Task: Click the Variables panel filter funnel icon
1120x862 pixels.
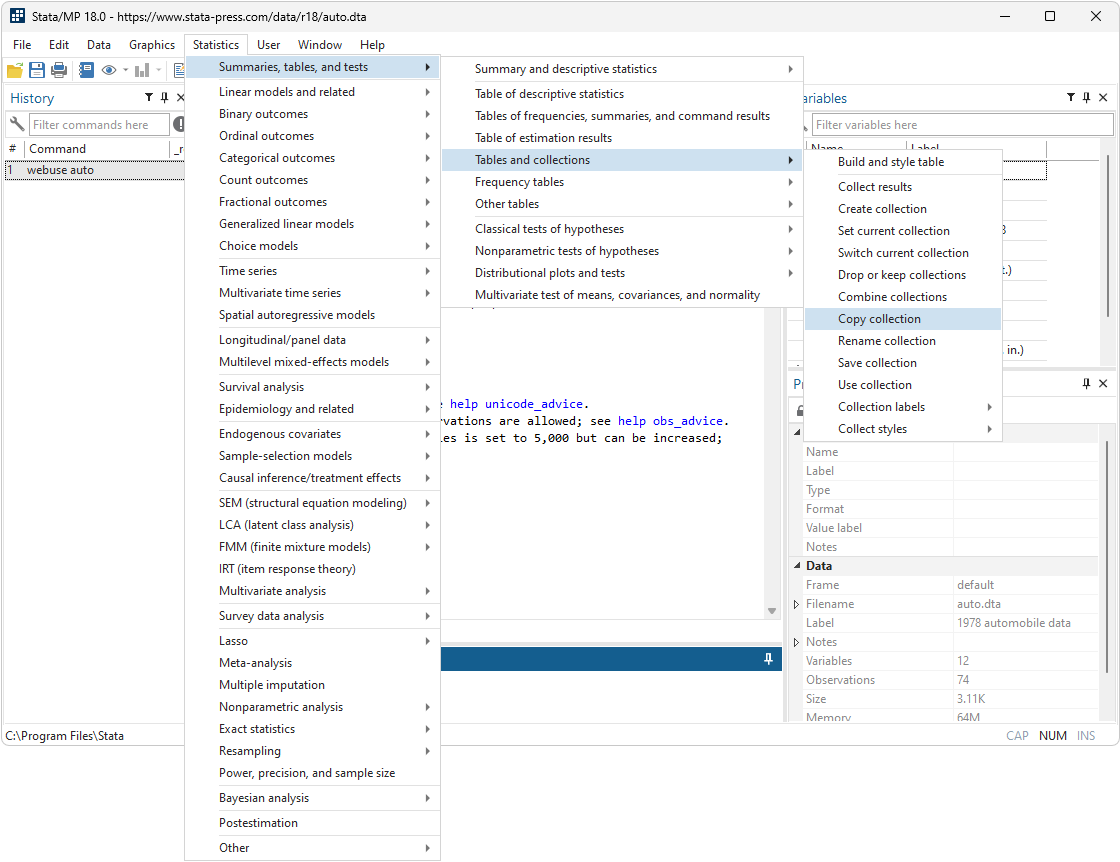Action: coord(1071,98)
